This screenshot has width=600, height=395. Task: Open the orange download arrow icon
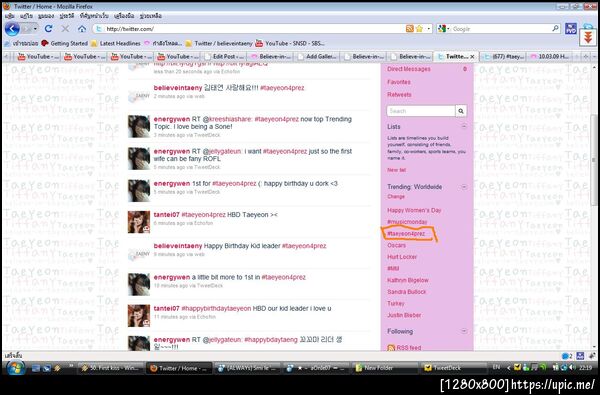(x=588, y=38)
